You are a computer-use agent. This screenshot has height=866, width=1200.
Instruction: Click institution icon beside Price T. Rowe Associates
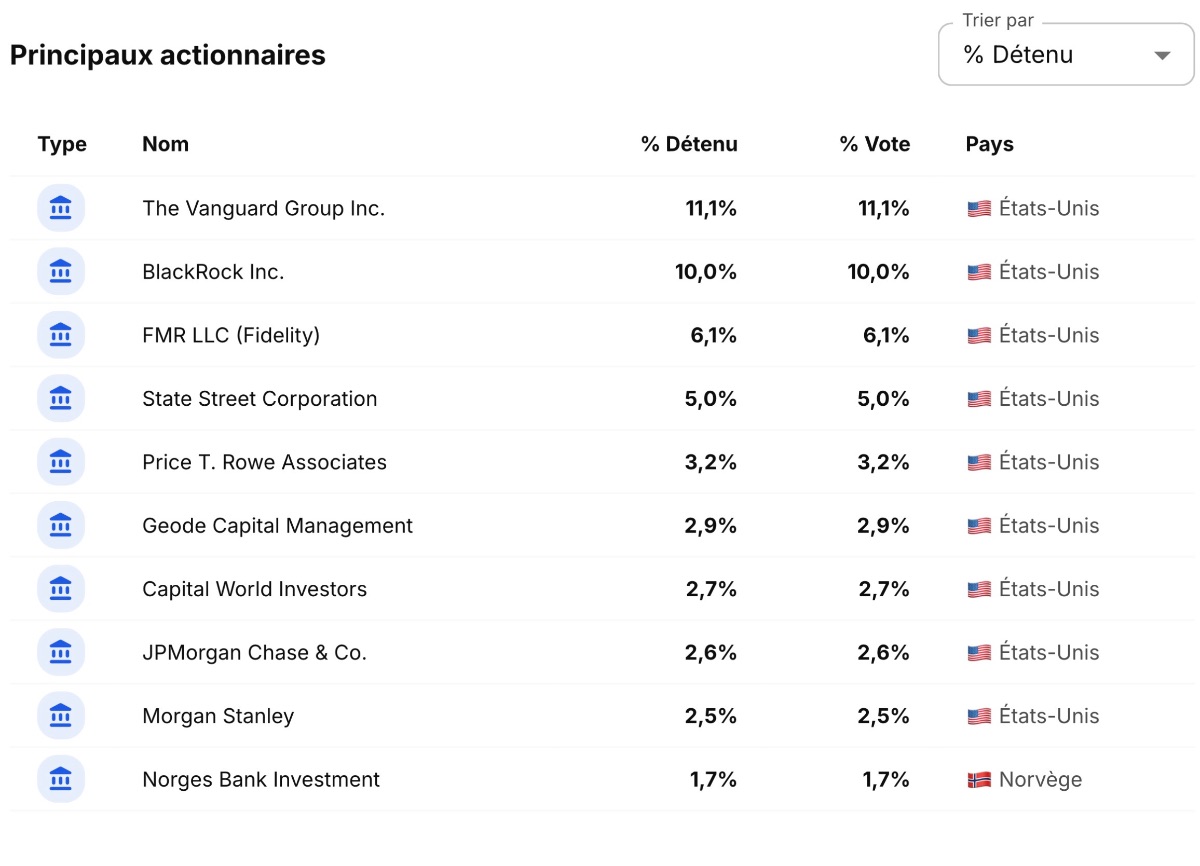click(61, 462)
